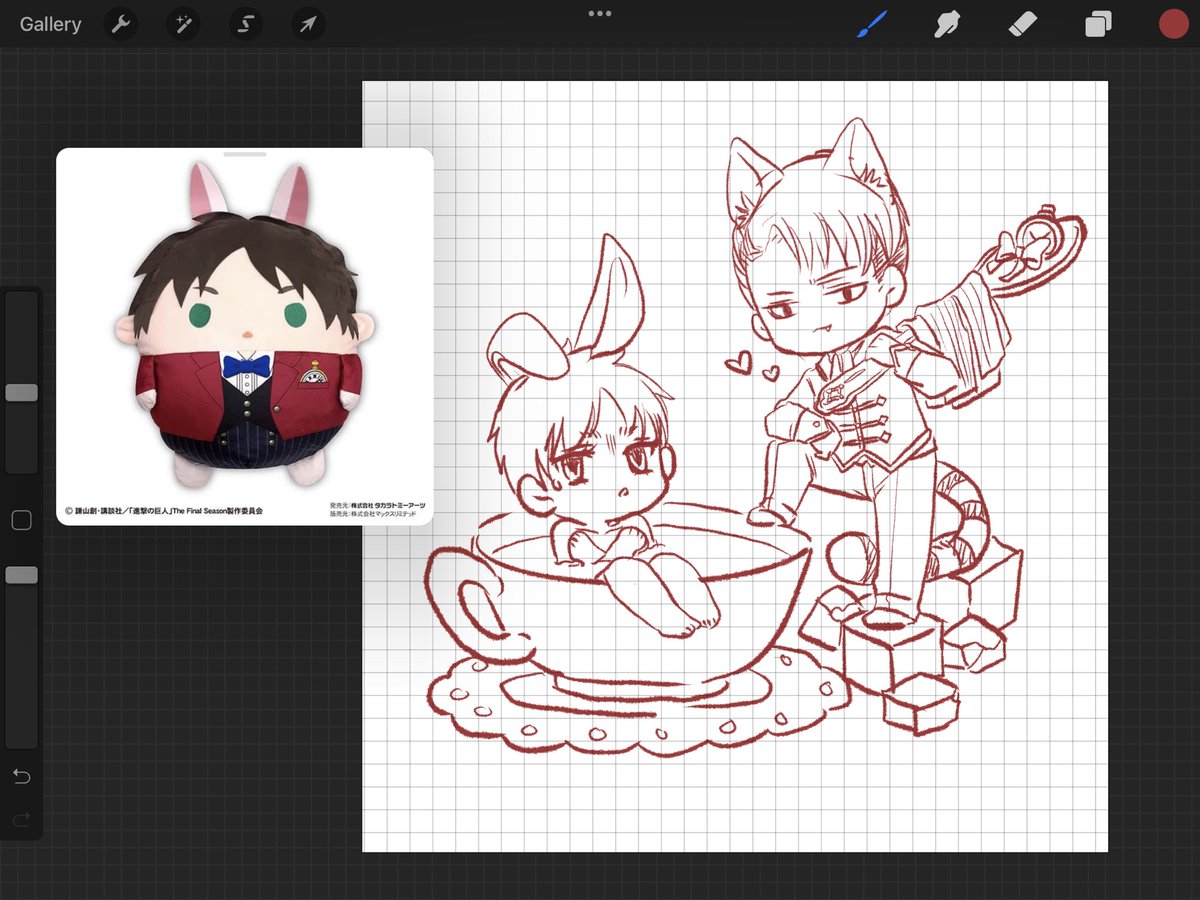Select the Eraser tool
This screenshot has width=1200, height=900.
click(x=1022, y=24)
